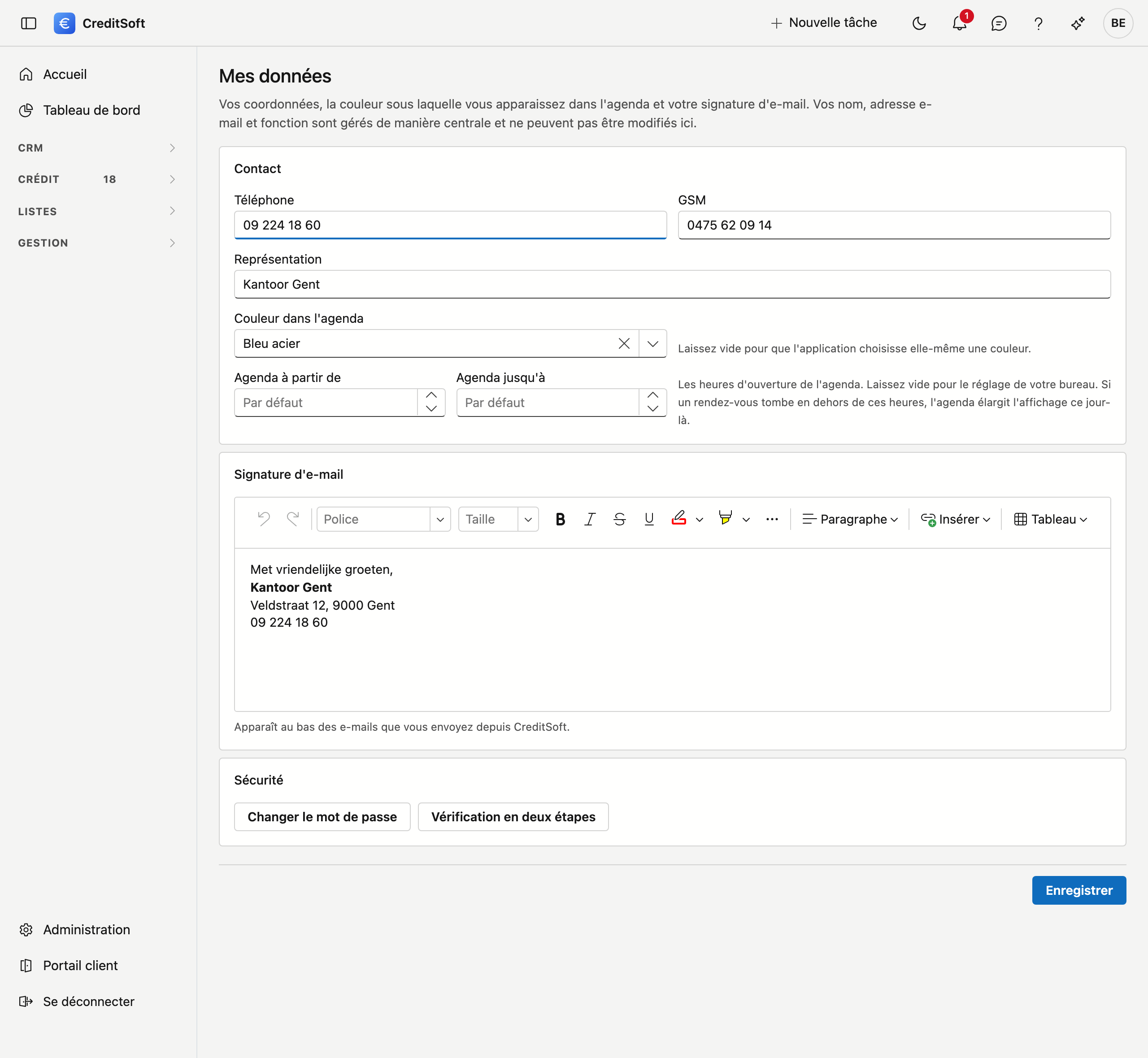Create a new task with Nouvelle tâche
This screenshot has width=1148, height=1058.
coord(824,23)
